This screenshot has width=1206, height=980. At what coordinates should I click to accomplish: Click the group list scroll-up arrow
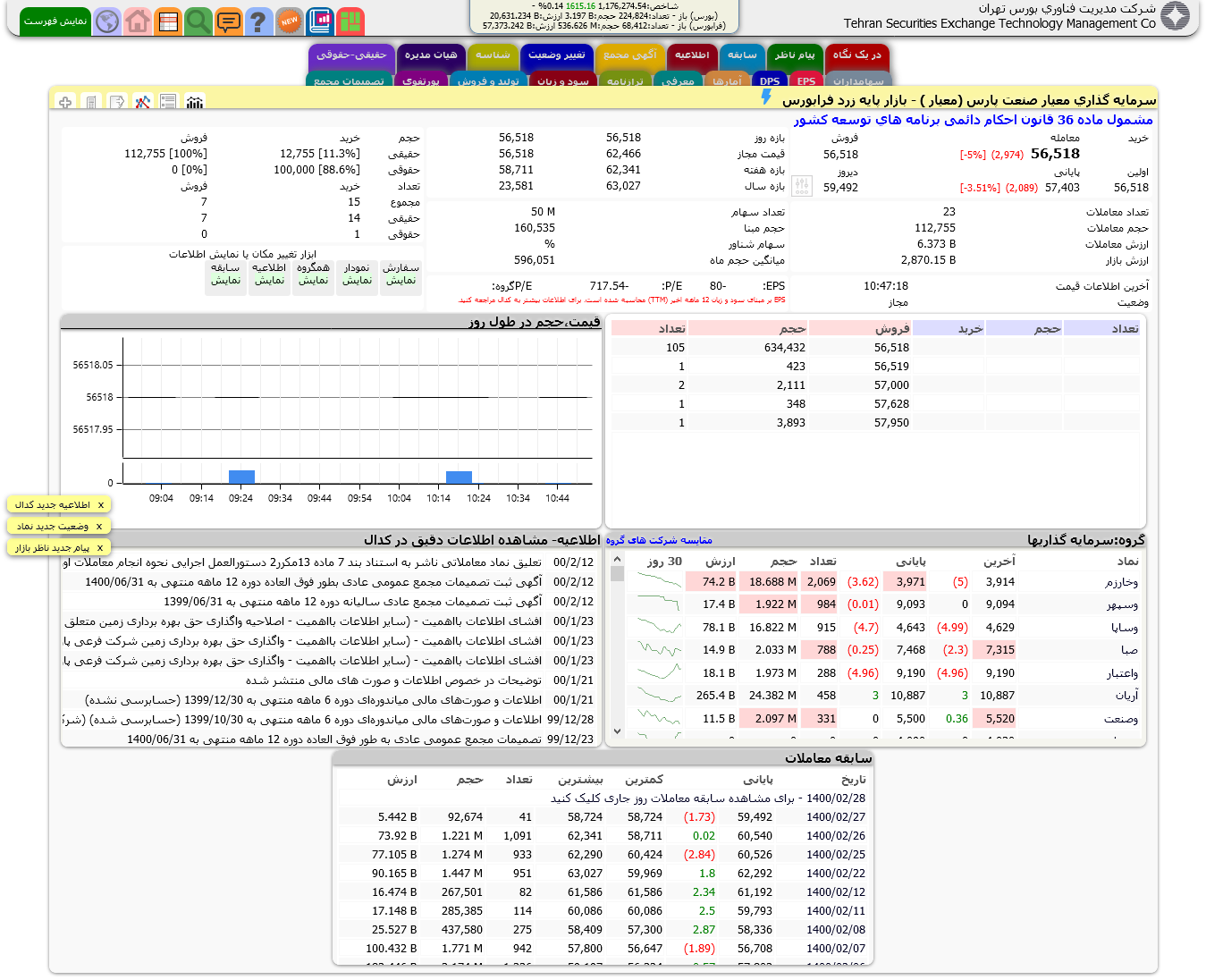[617, 559]
